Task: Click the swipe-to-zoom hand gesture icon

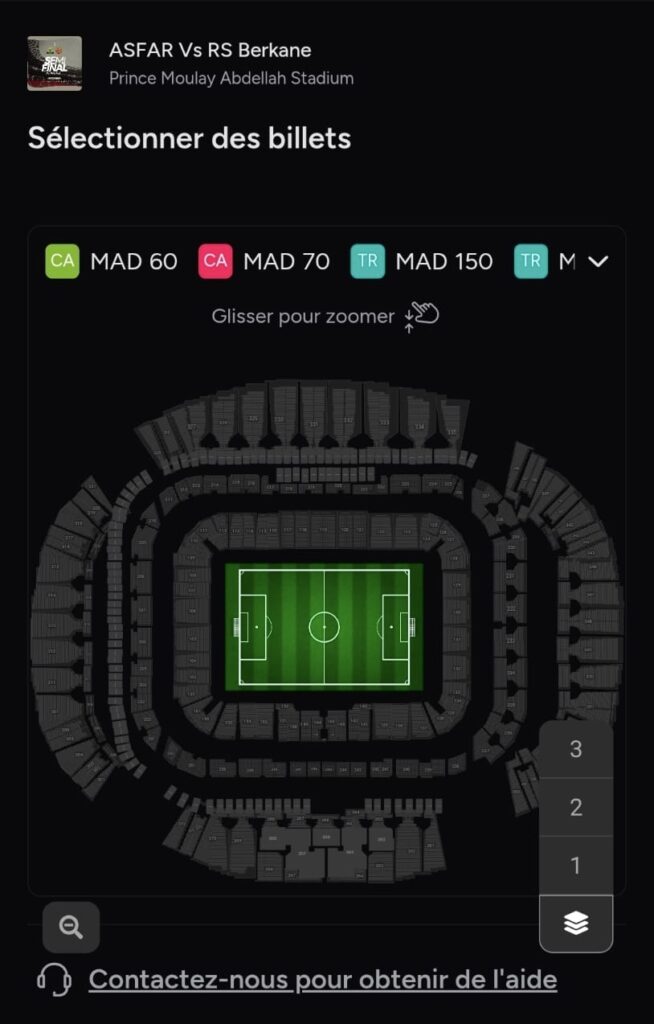Action: [424, 316]
